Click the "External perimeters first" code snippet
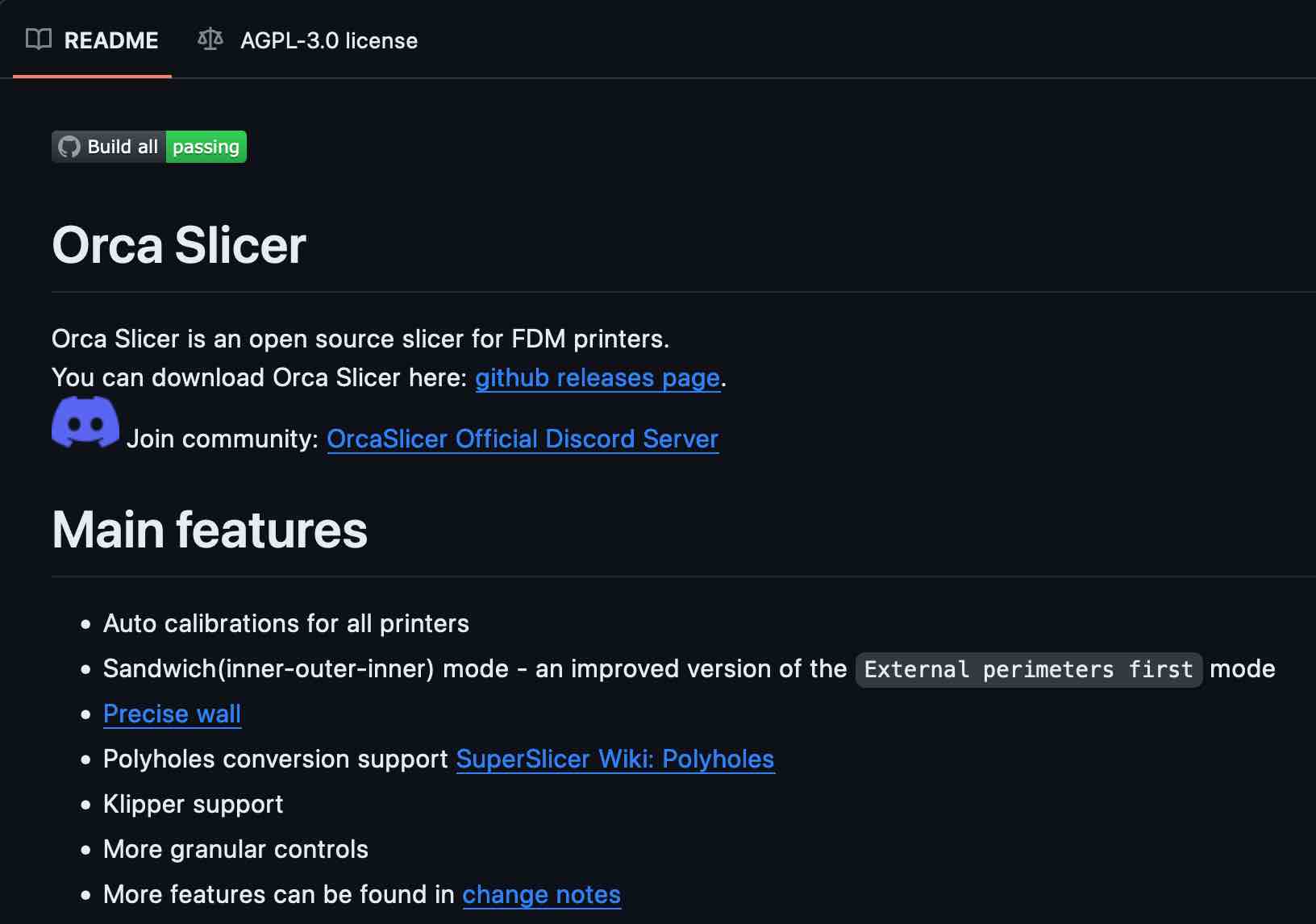 pyautogui.click(x=1028, y=669)
